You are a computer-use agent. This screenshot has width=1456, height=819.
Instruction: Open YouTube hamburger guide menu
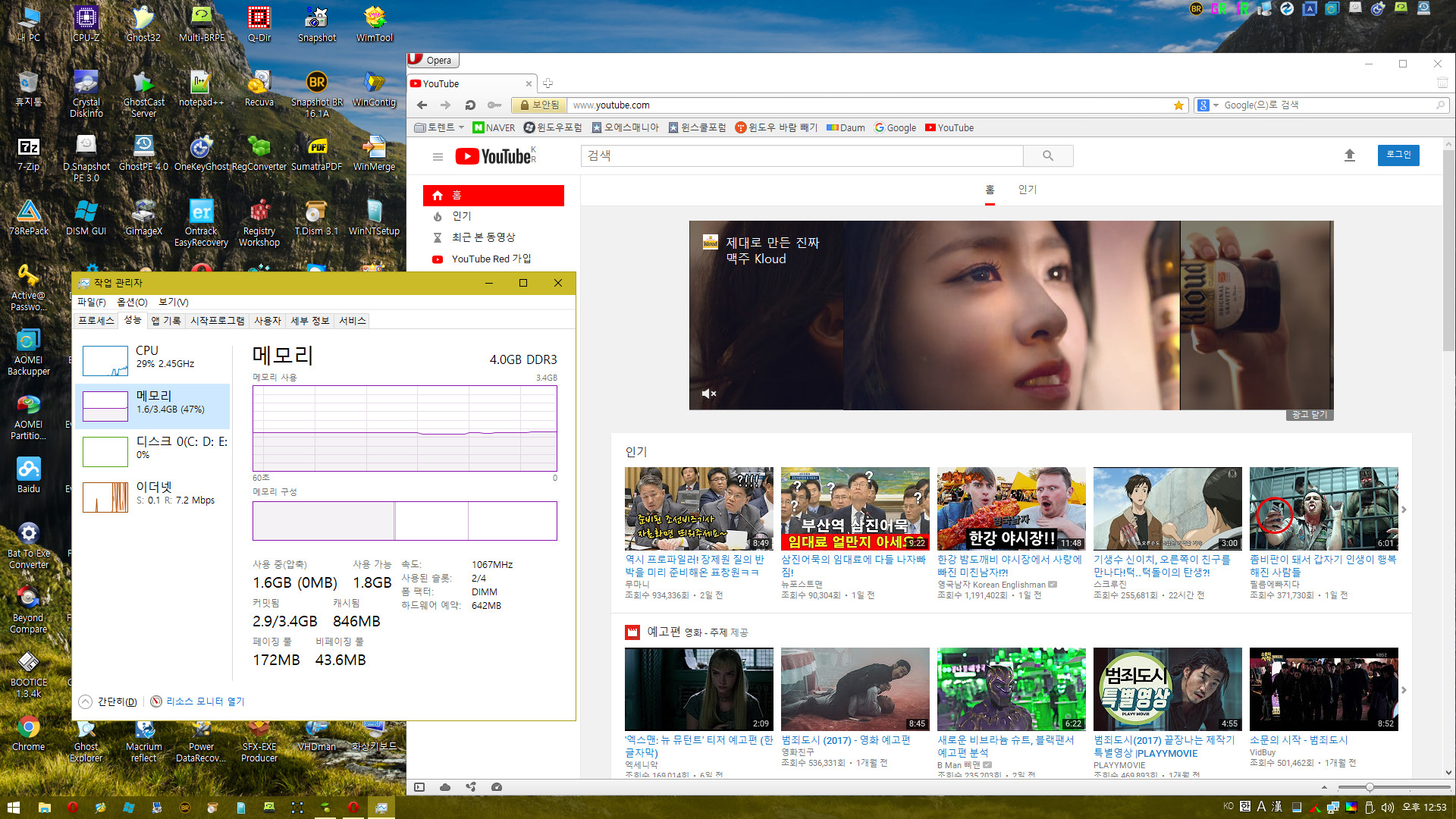tap(438, 157)
